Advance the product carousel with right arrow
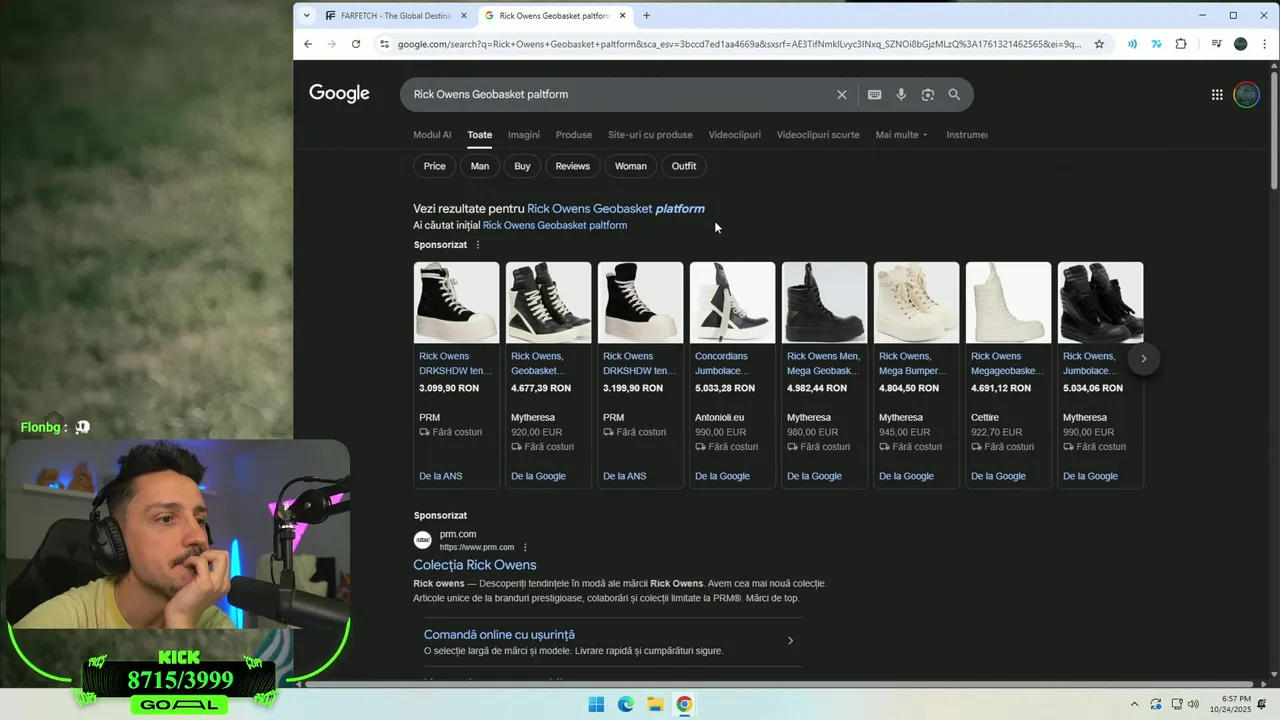 pos(1144,359)
